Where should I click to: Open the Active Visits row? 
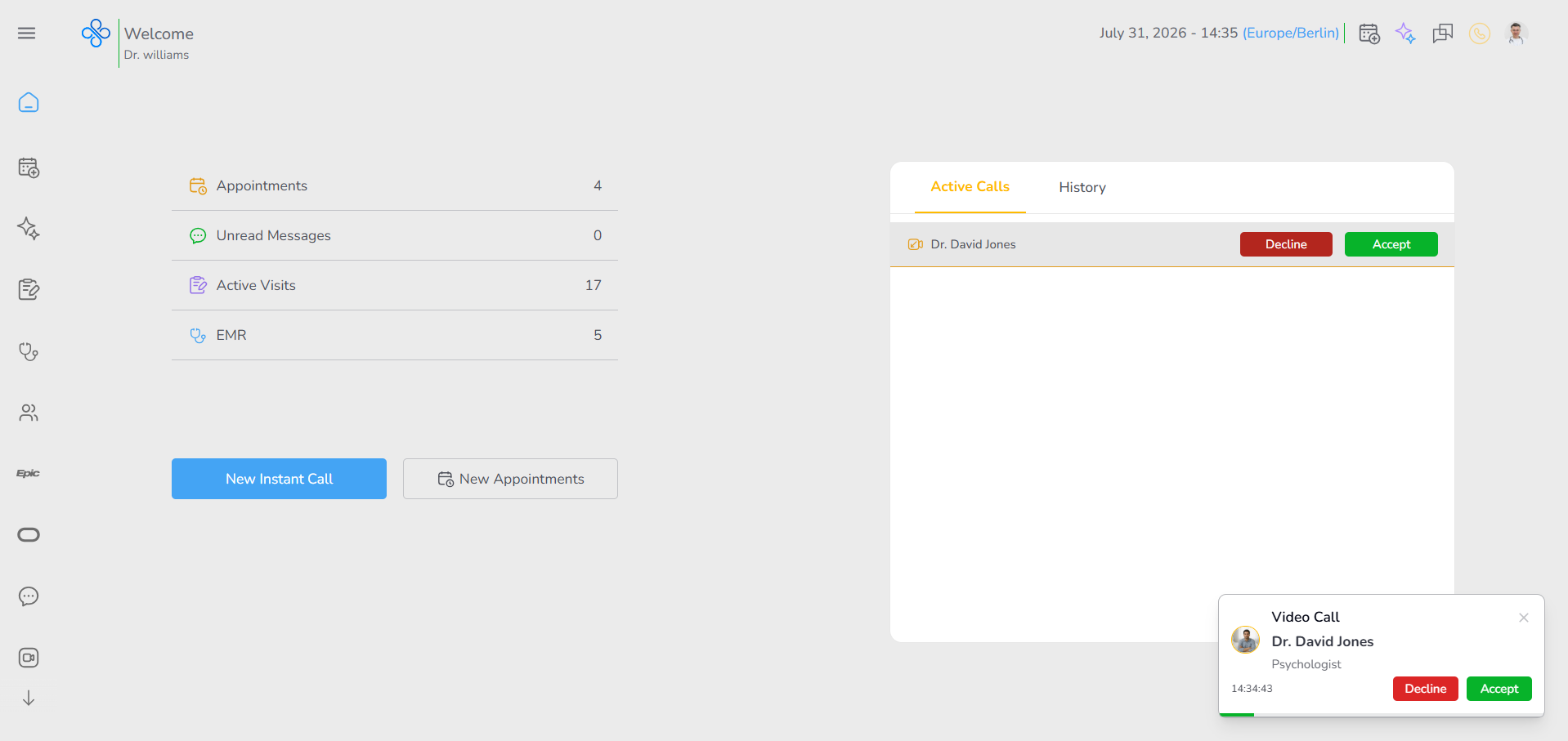pos(395,285)
